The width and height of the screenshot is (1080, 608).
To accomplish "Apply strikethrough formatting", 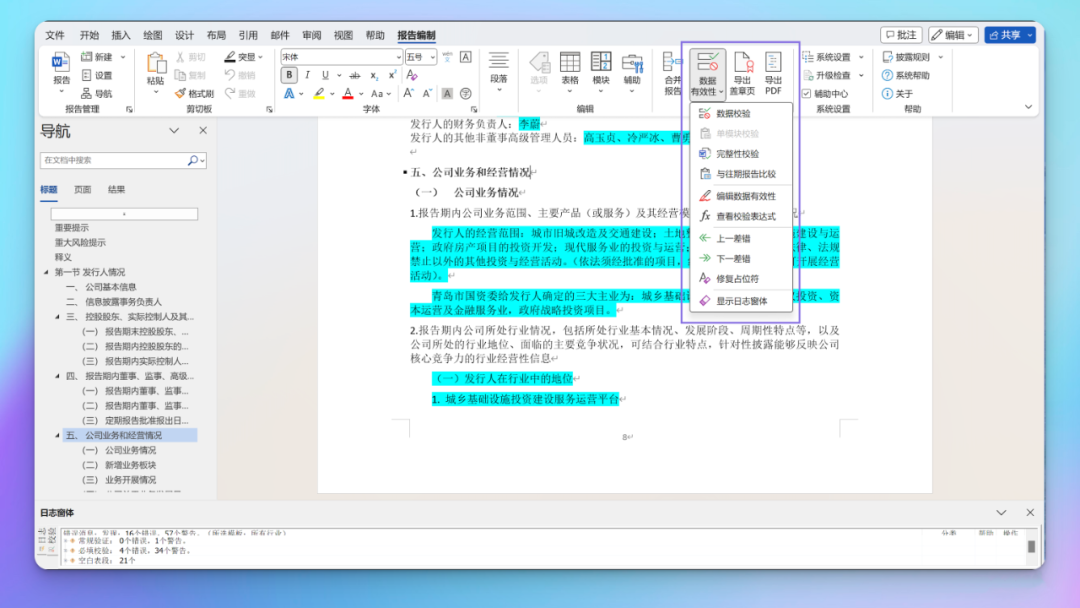I will point(355,75).
